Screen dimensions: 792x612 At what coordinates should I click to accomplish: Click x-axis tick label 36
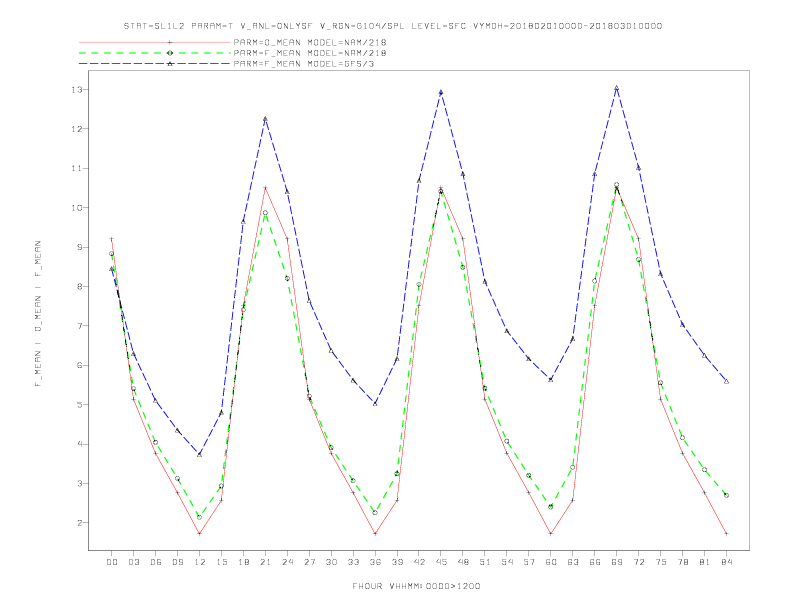pos(375,562)
